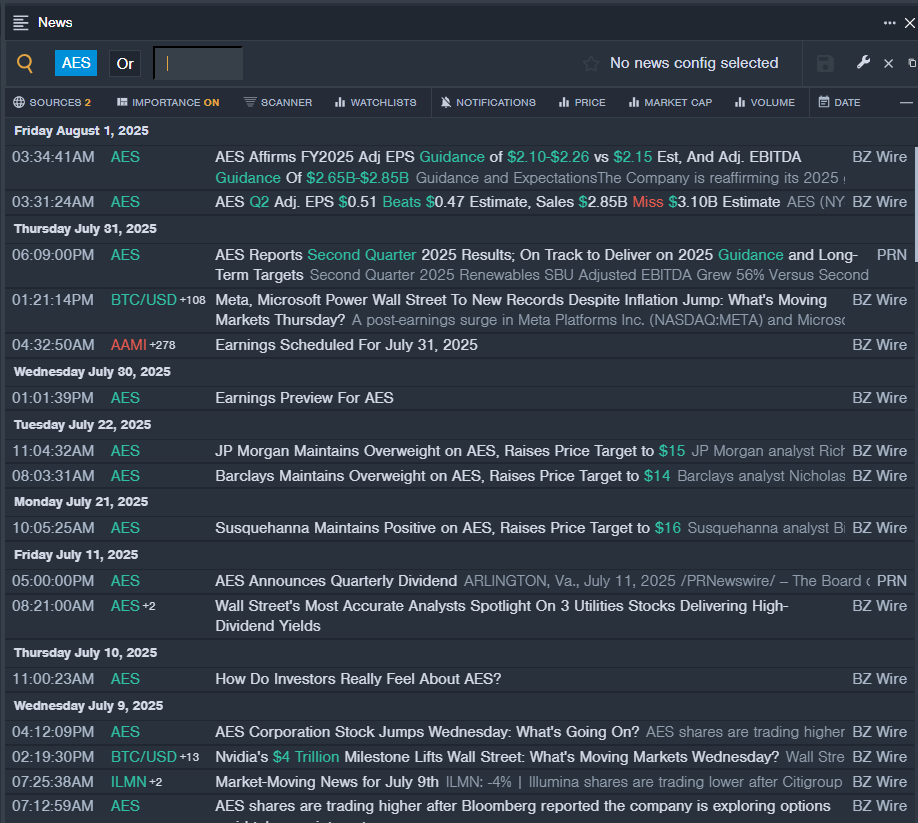Open the Volume filter
Image resolution: width=918 pixels, height=823 pixels.
[765, 102]
